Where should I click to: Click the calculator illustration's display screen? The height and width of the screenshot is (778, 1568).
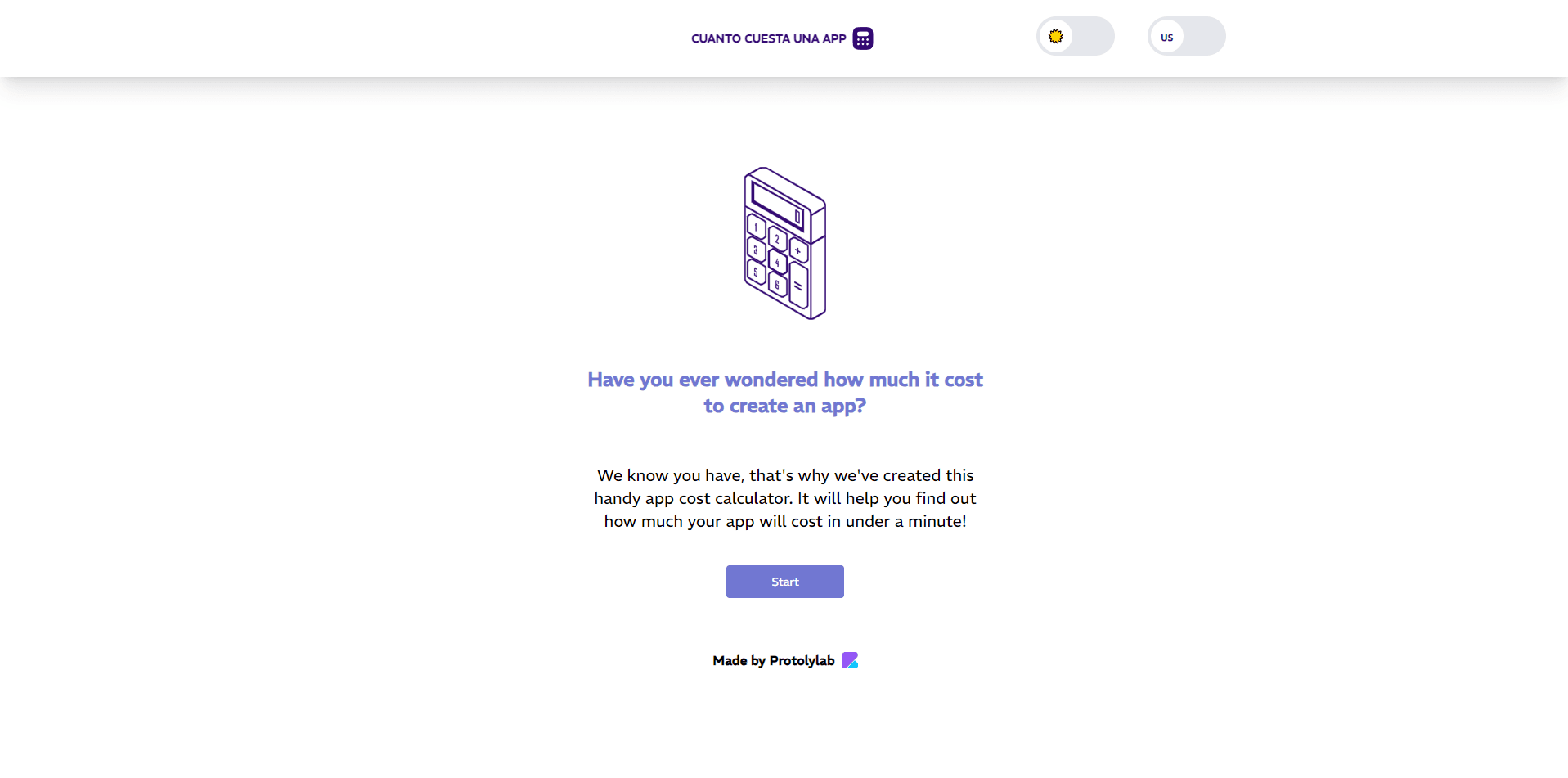[x=777, y=205]
